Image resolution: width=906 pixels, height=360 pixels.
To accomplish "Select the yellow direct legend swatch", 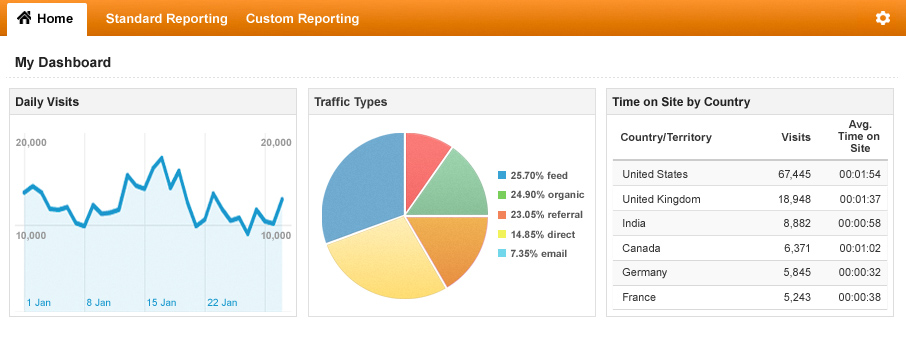I will (502, 234).
